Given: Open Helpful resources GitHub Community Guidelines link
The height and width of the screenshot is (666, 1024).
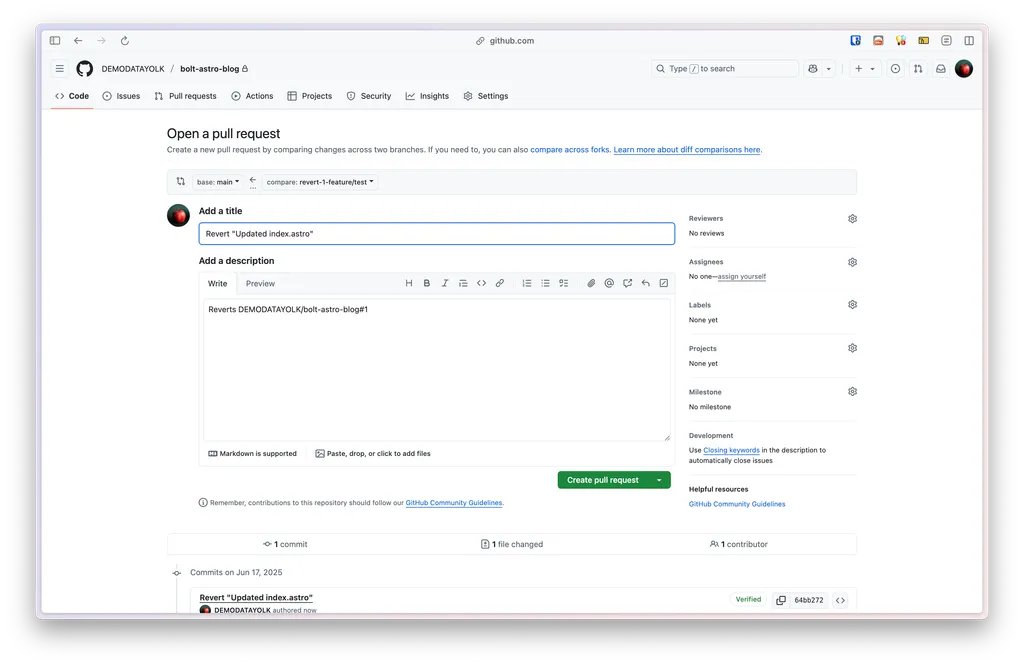Looking at the screenshot, I should pos(737,504).
